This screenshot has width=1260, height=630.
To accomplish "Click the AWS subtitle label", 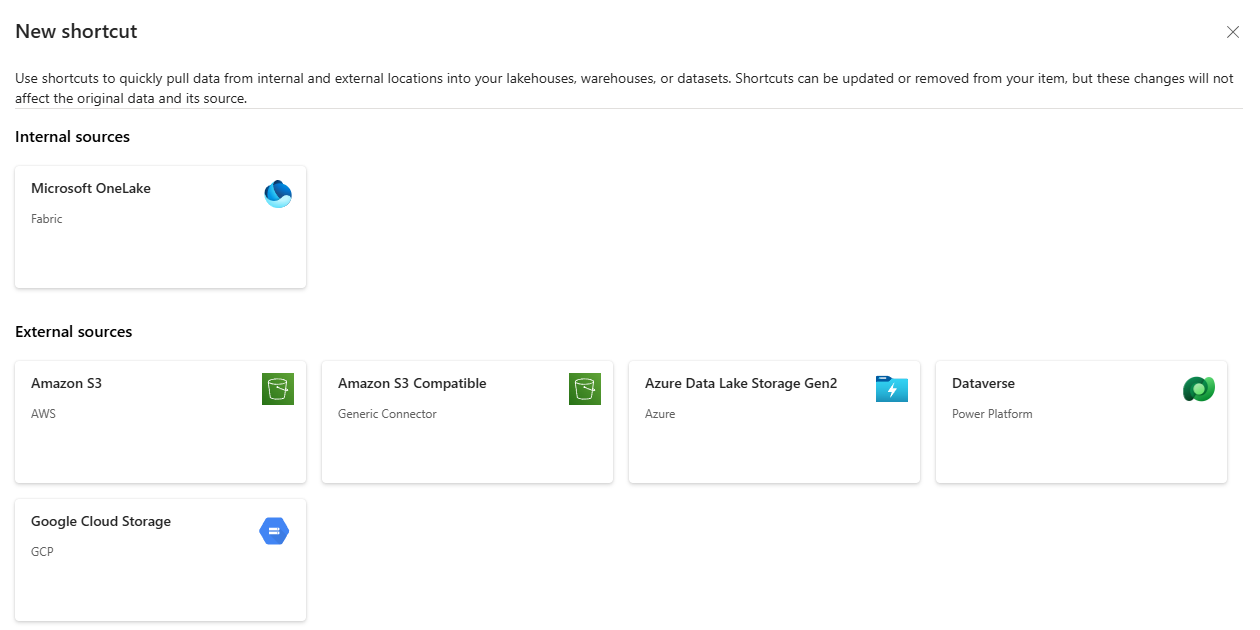I will tap(43, 414).
